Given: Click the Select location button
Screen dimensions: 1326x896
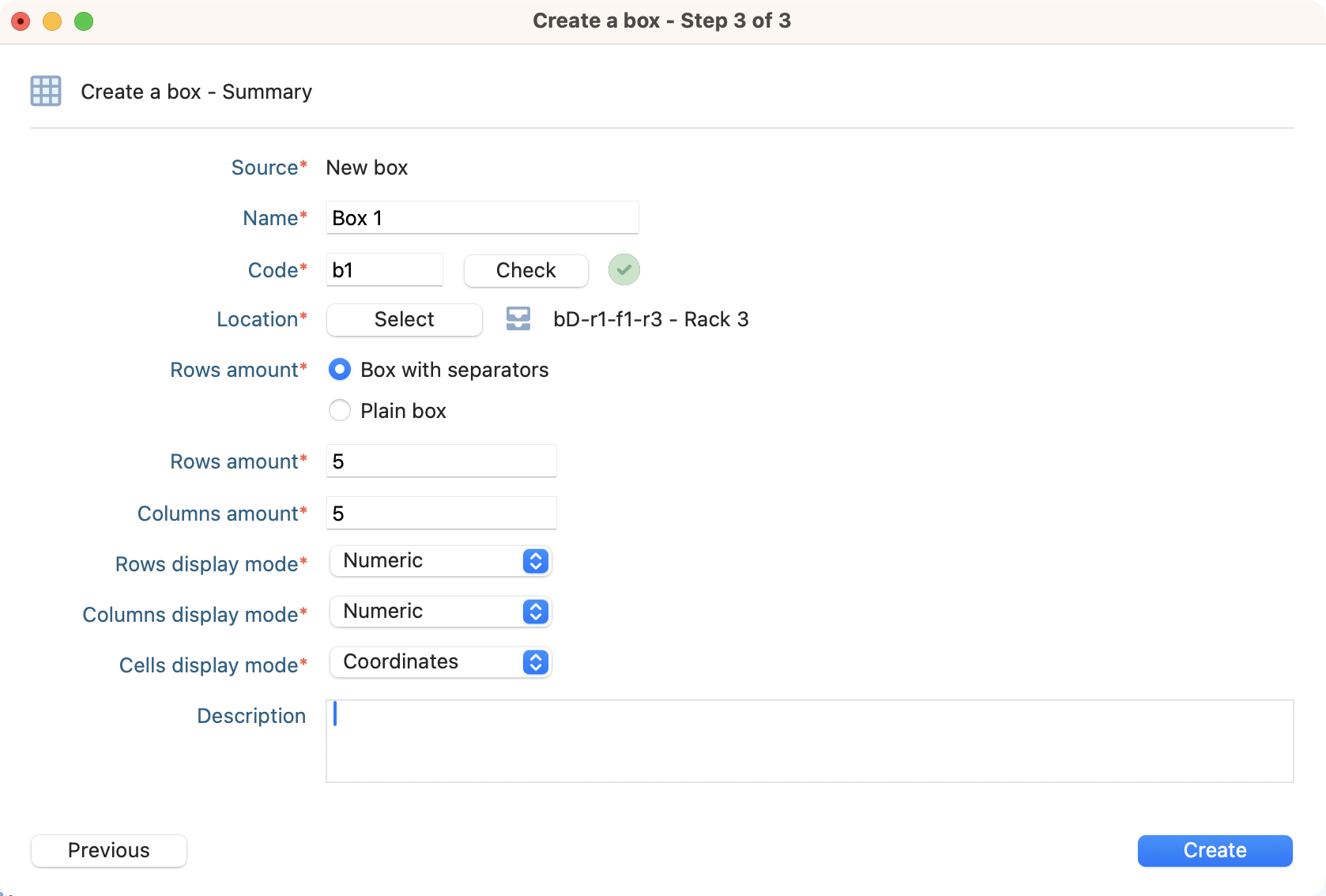Looking at the screenshot, I should (404, 319).
